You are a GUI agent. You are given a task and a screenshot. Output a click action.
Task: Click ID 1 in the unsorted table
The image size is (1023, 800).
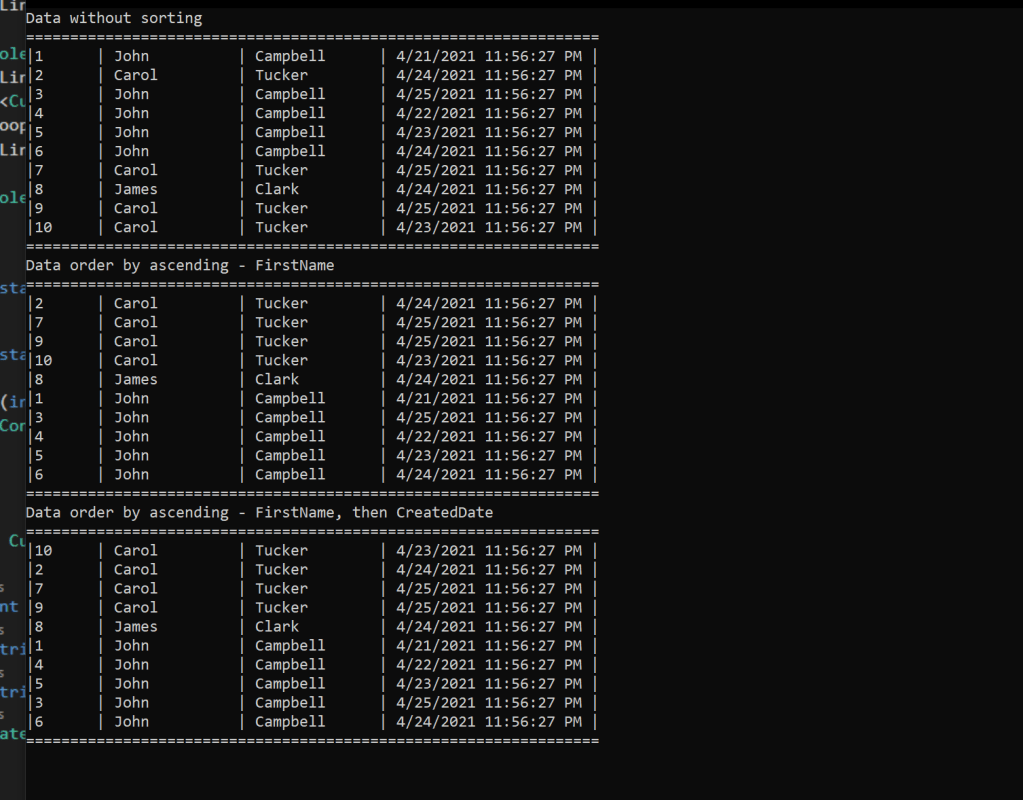coord(39,56)
